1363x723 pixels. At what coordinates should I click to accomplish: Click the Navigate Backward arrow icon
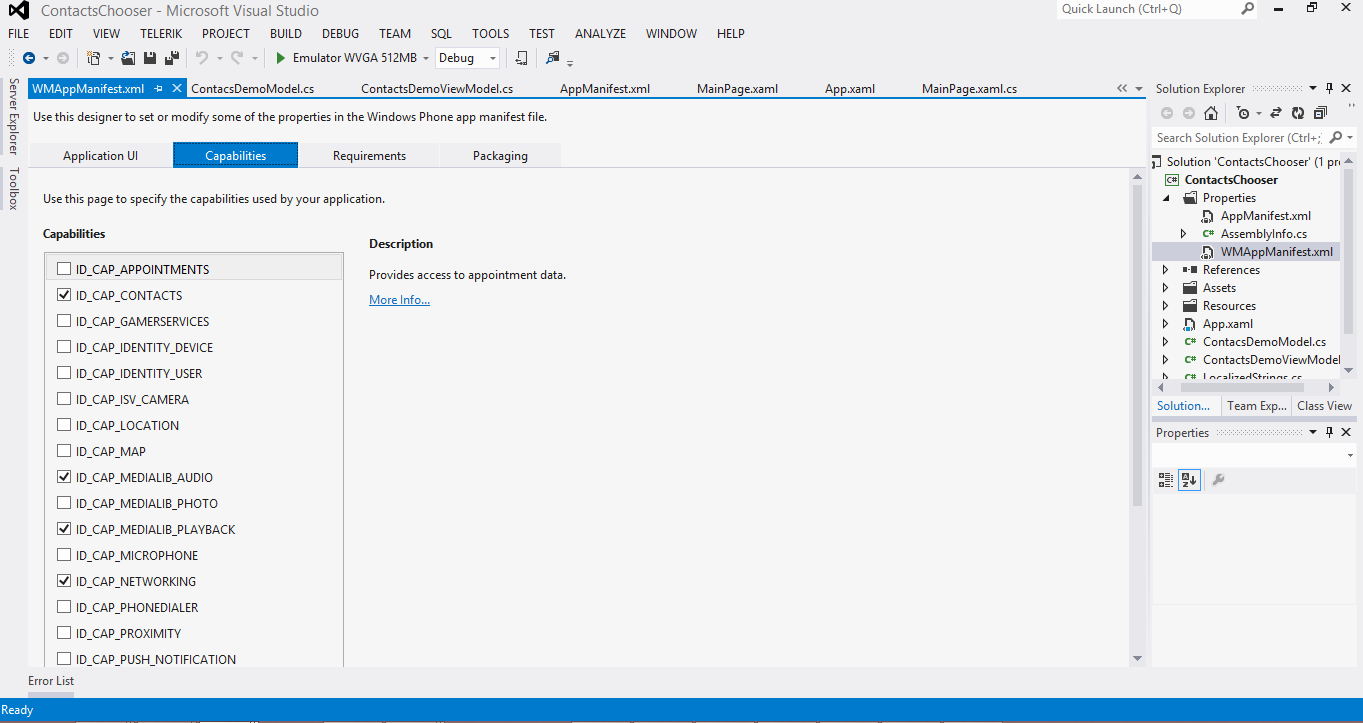28,58
